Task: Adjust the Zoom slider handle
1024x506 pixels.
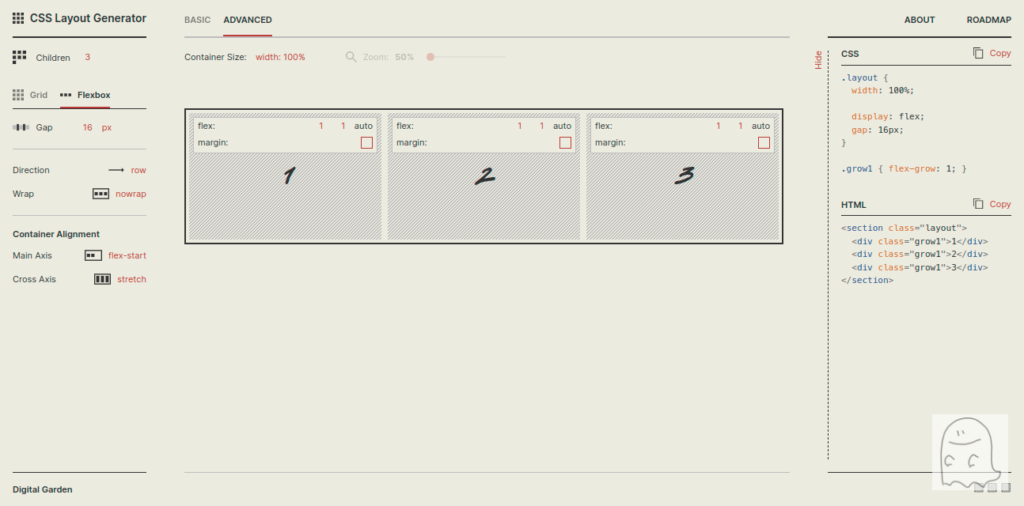Action: pyautogui.click(x=430, y=57)
